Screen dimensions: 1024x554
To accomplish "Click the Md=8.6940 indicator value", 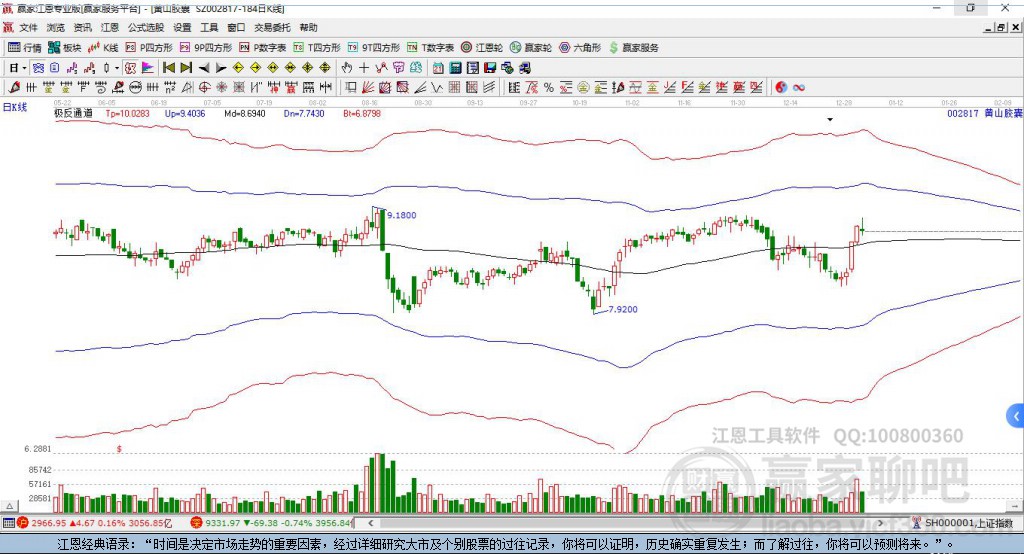I will 245,113.
